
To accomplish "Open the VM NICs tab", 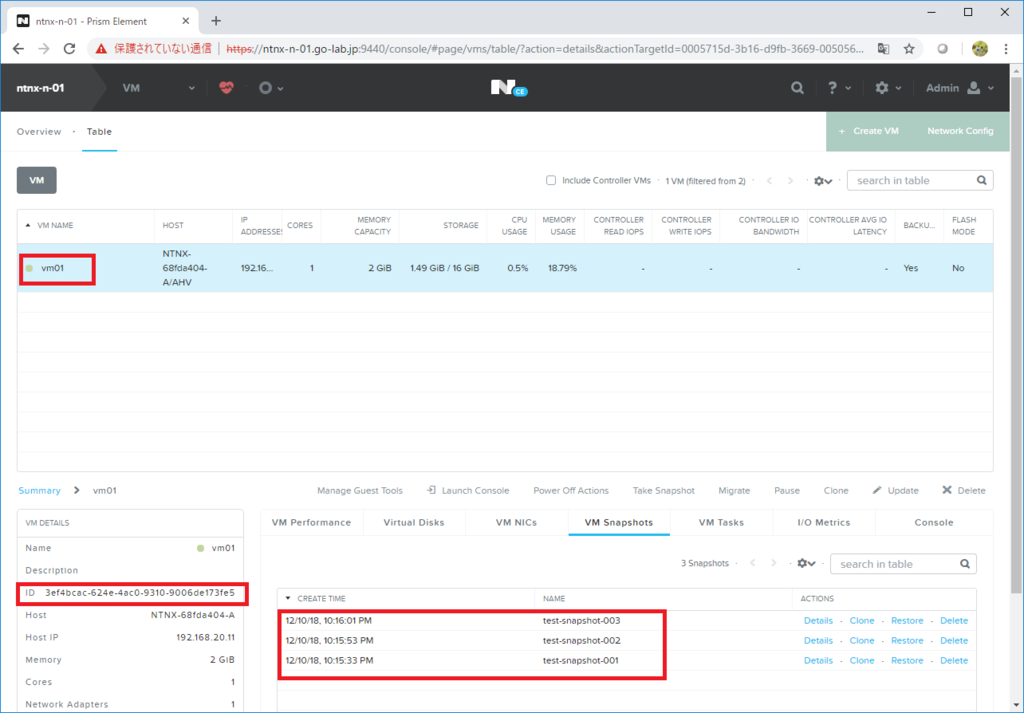I will tap(517, 522).
